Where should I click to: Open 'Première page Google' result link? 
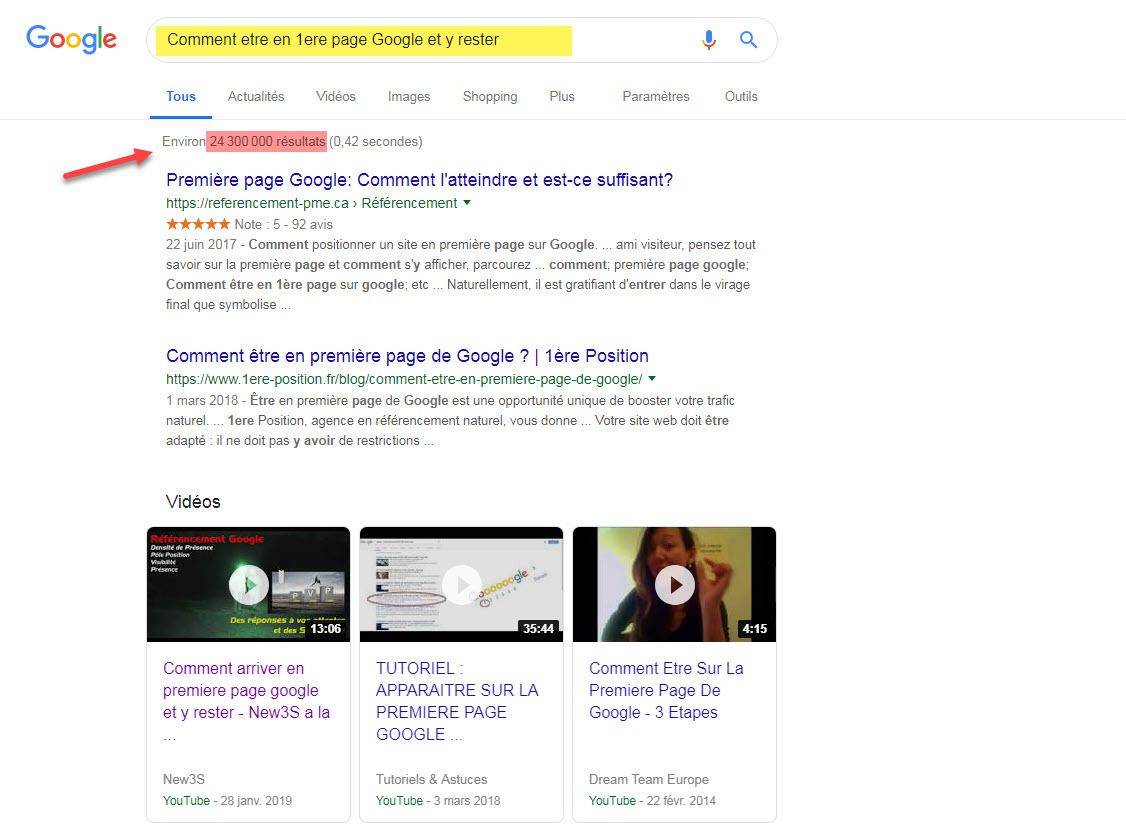(419, 180)
